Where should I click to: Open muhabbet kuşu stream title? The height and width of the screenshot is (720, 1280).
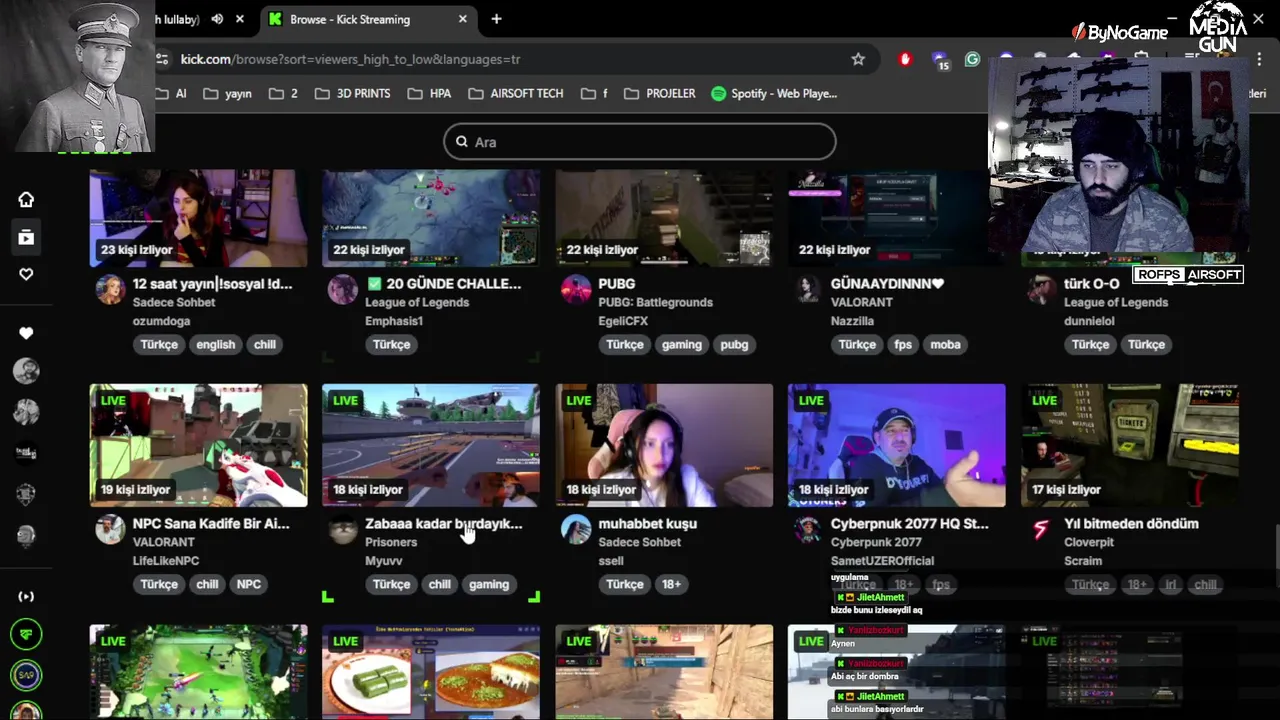tap(647, 523)
